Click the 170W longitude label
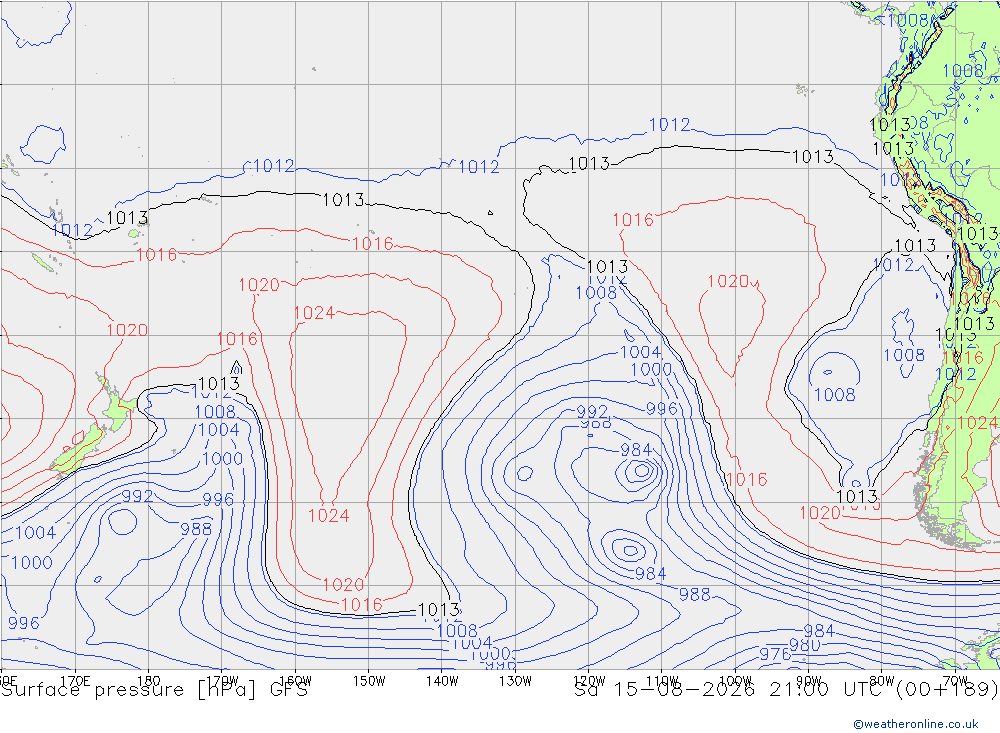Viewport: 1000px width, 733px height. (223, 681)
